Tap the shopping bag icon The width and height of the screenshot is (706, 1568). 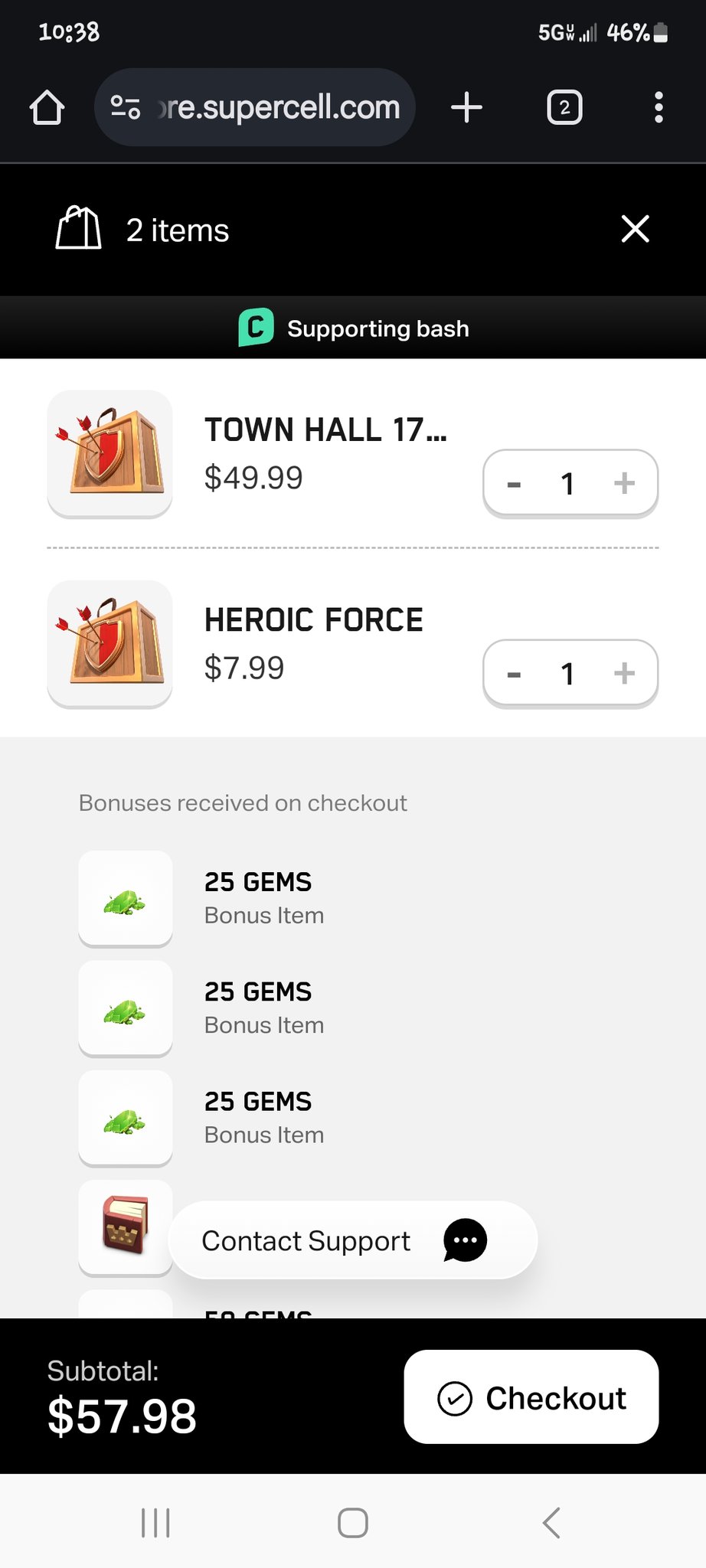[x=78, y=228]
